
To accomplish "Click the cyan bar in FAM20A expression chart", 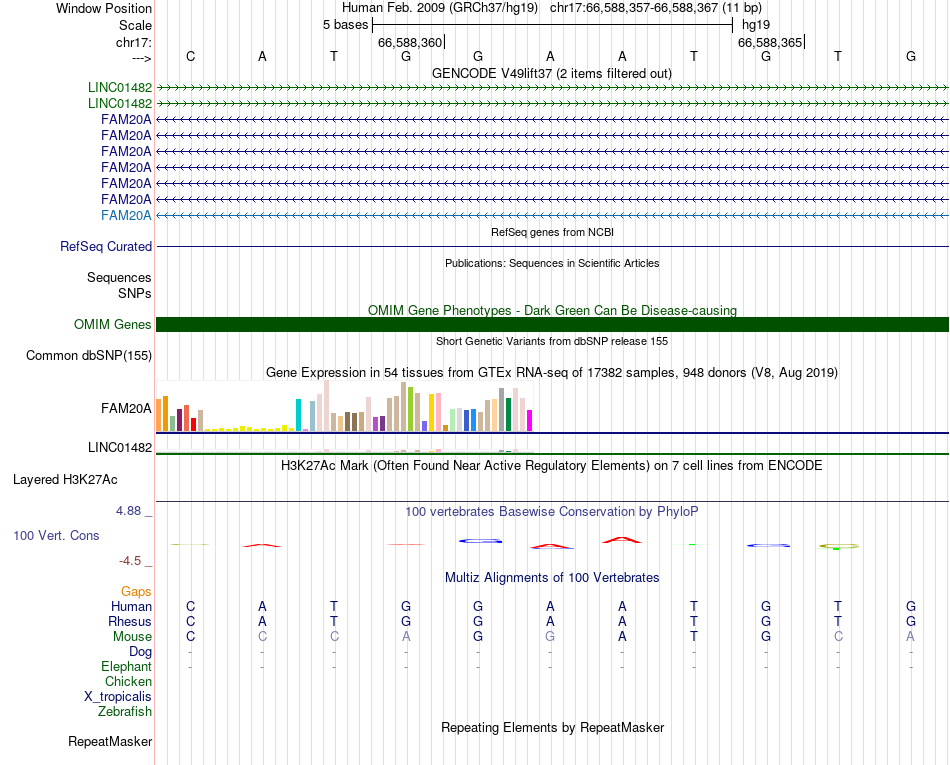I will pos(298,415).
